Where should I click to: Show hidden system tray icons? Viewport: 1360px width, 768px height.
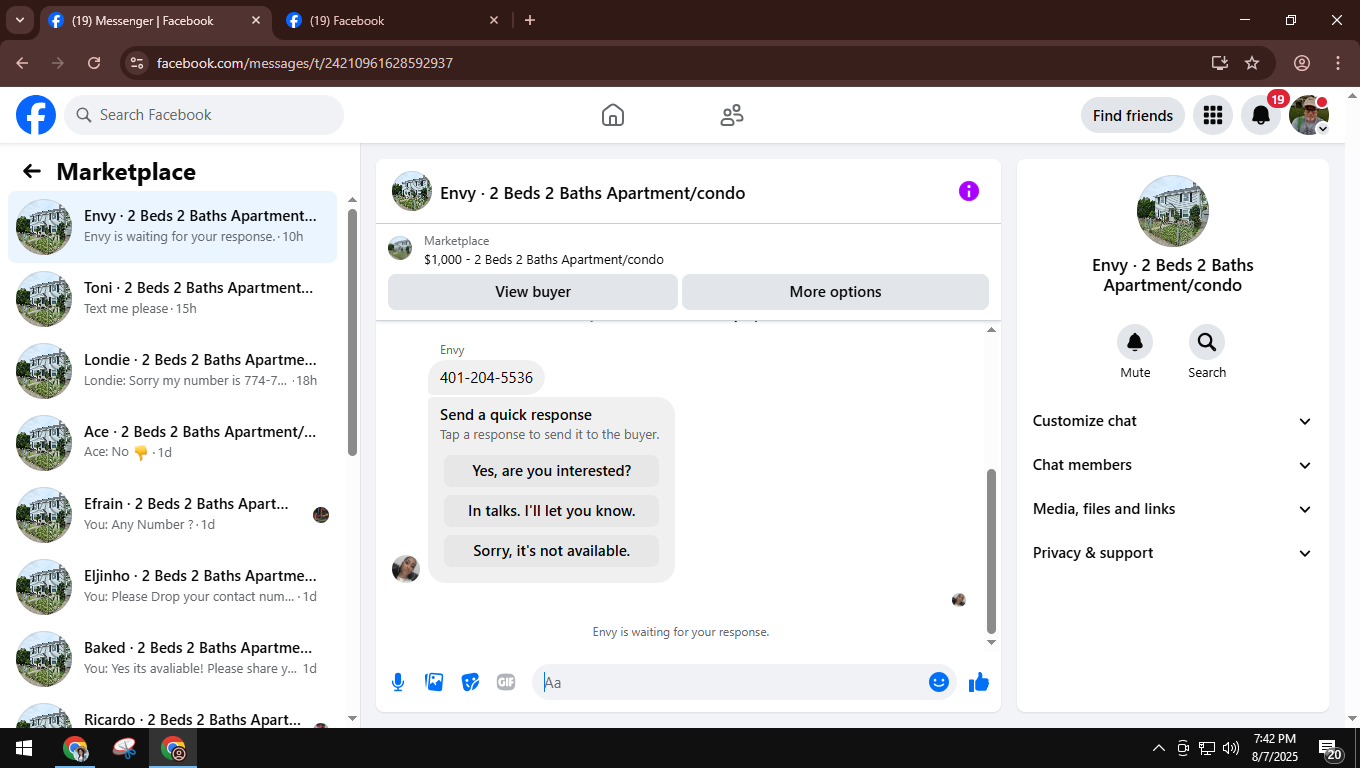pos(1159,748)
